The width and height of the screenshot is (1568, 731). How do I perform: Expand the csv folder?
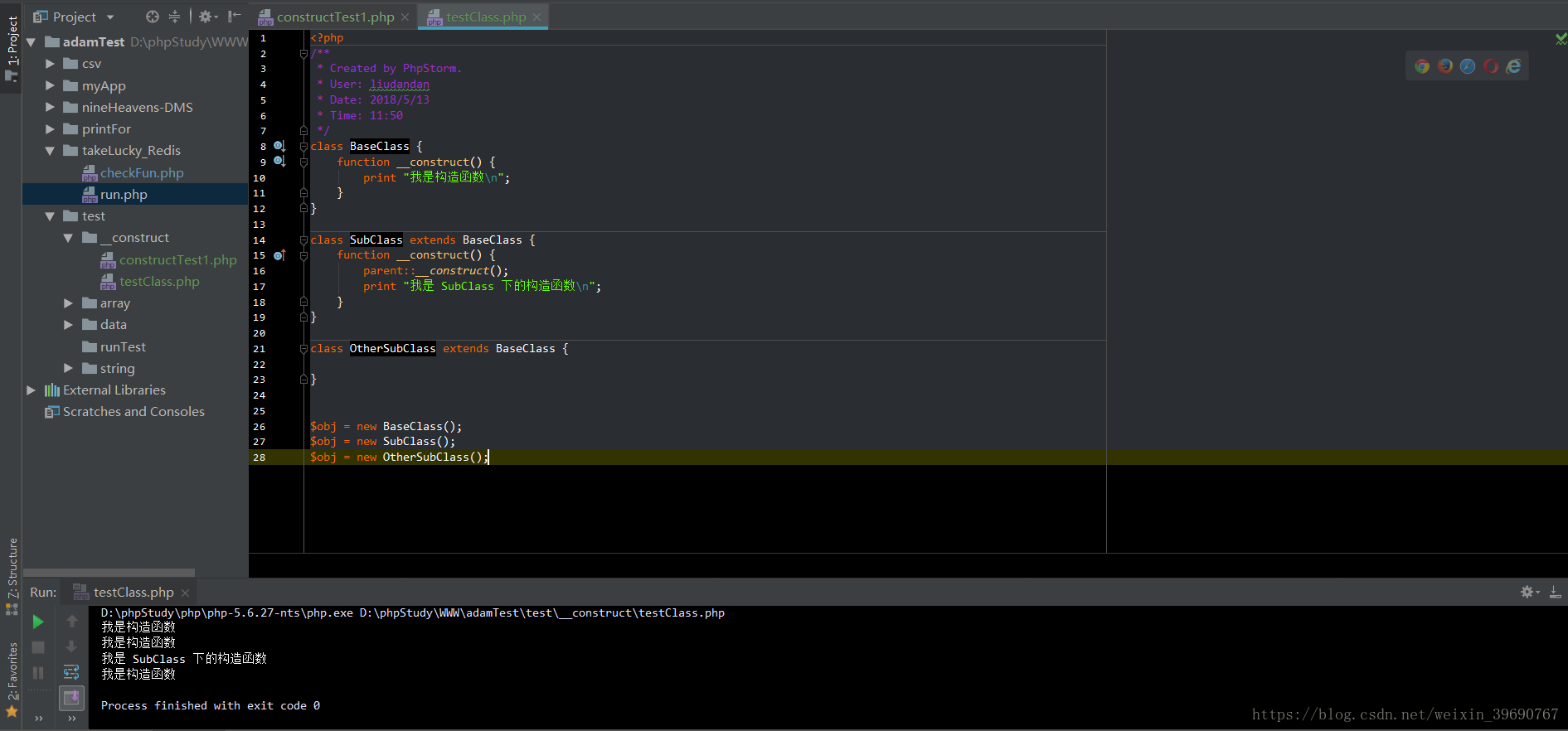(50, 64)
